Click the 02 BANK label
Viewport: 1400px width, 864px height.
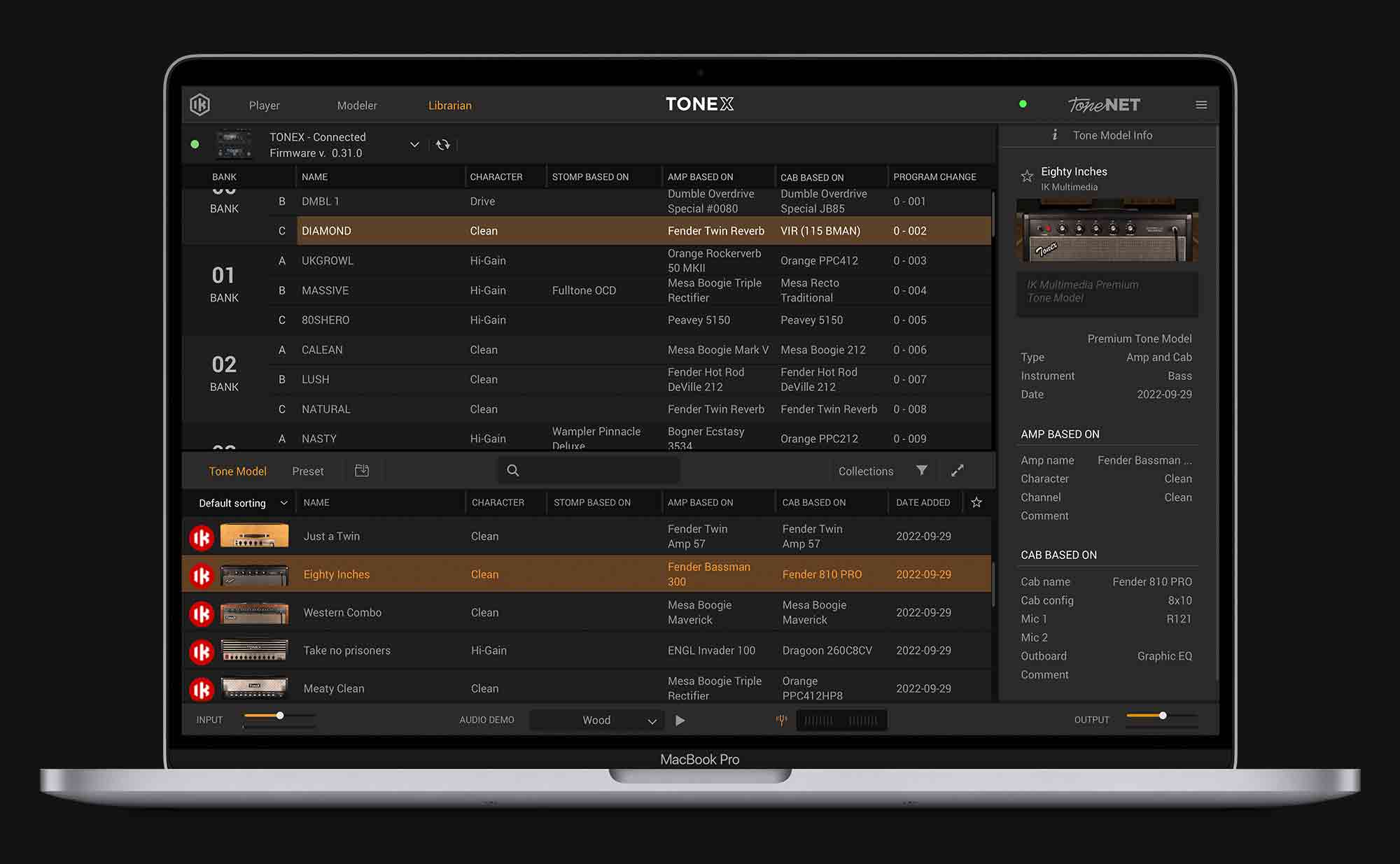[x=224, y=374]
